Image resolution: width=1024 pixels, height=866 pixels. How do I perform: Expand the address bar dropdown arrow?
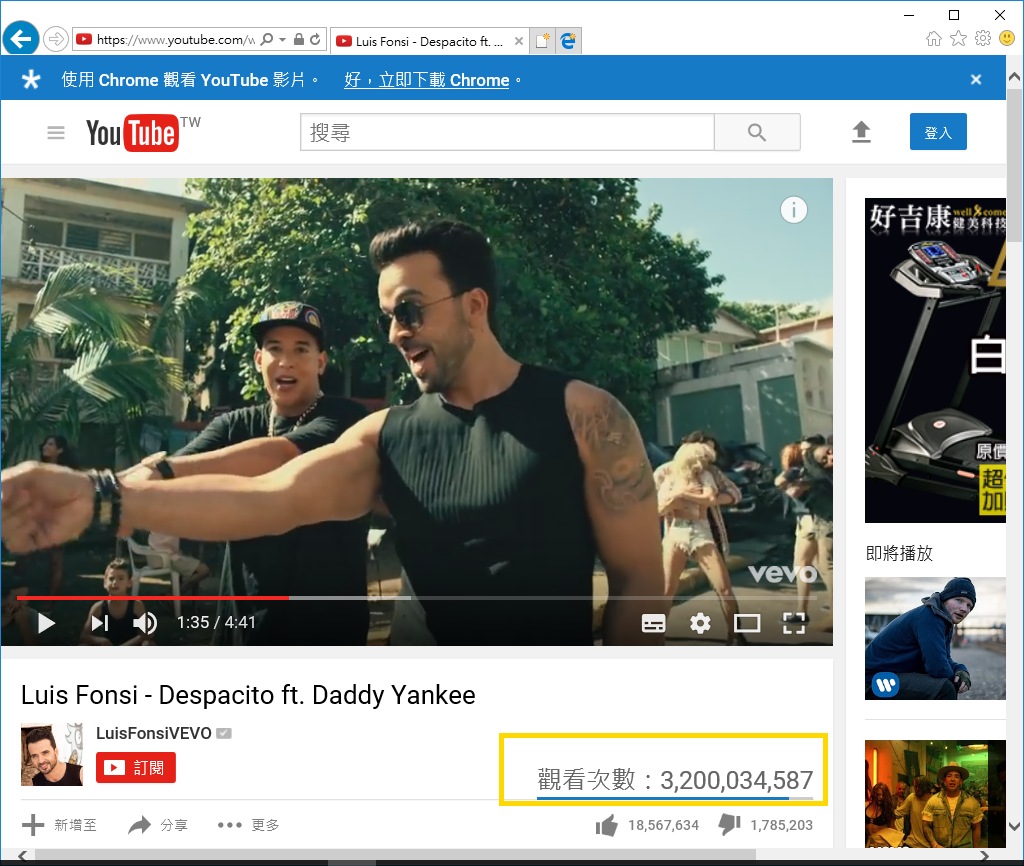click(x=283, y=40)
